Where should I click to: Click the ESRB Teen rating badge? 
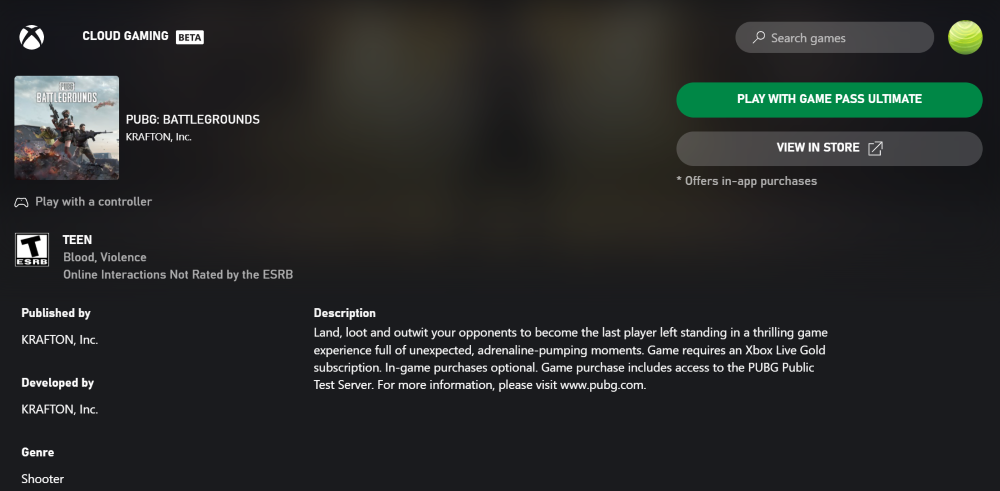pyautogui.click(x=31, y=250)
